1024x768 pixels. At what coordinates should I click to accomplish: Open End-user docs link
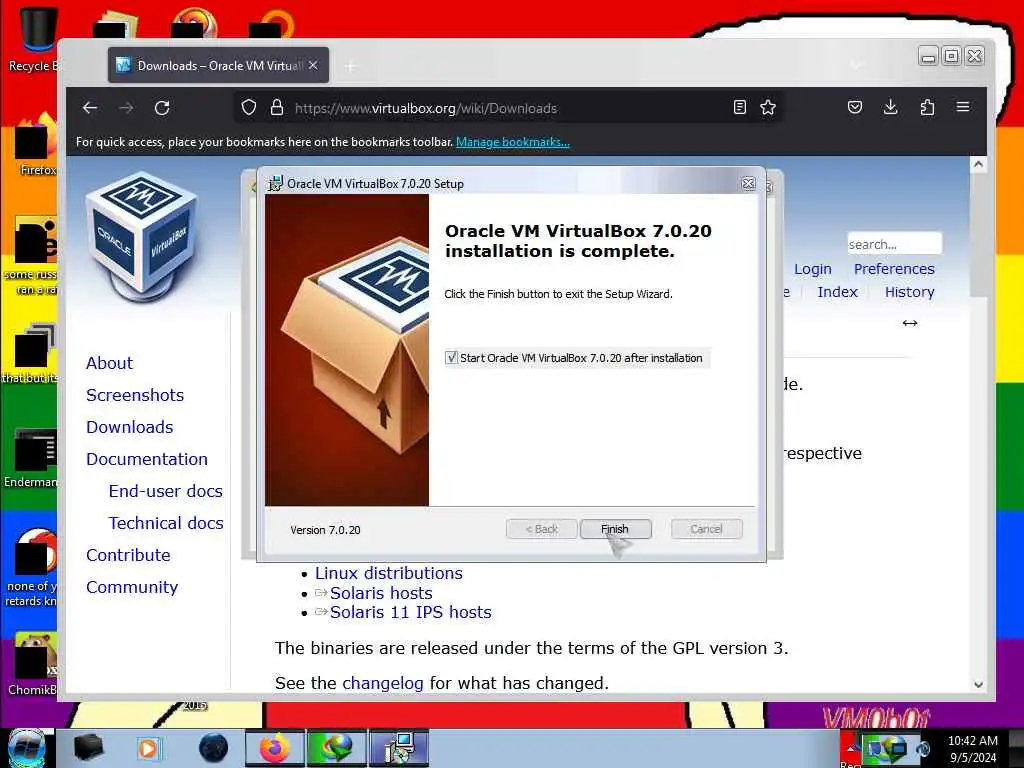tap(166, 491)
